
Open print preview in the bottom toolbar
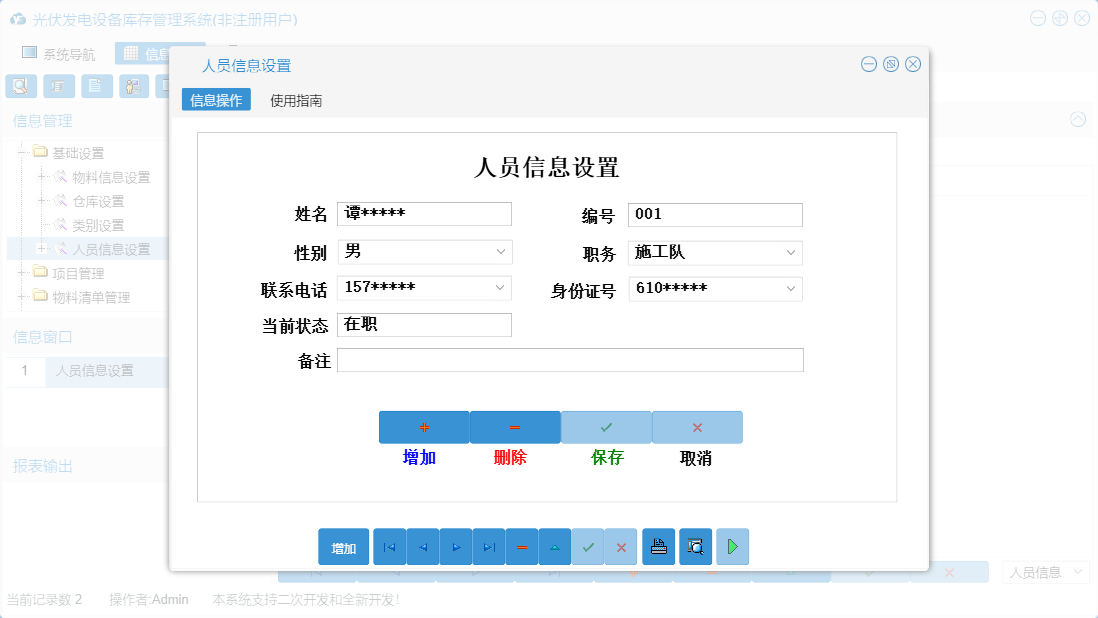point(695,546)
